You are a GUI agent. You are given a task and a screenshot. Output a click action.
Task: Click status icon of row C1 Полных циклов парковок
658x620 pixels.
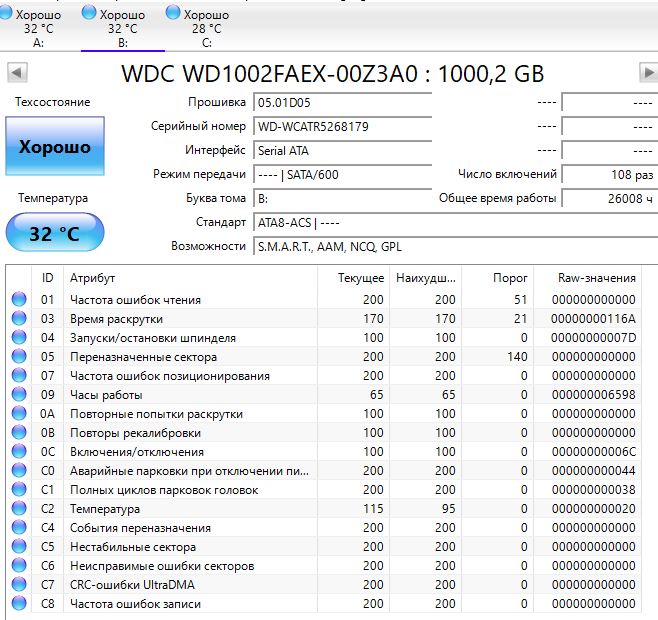(x=19, y=489)
